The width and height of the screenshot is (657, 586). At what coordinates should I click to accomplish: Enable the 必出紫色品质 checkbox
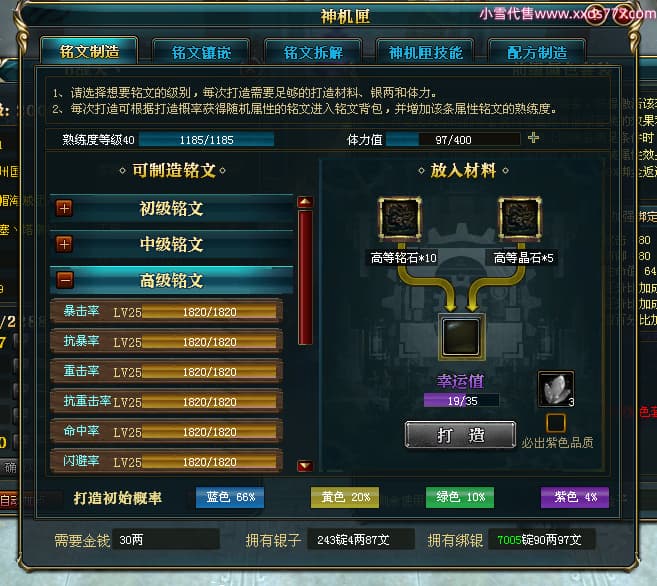(x=556, y=423)
